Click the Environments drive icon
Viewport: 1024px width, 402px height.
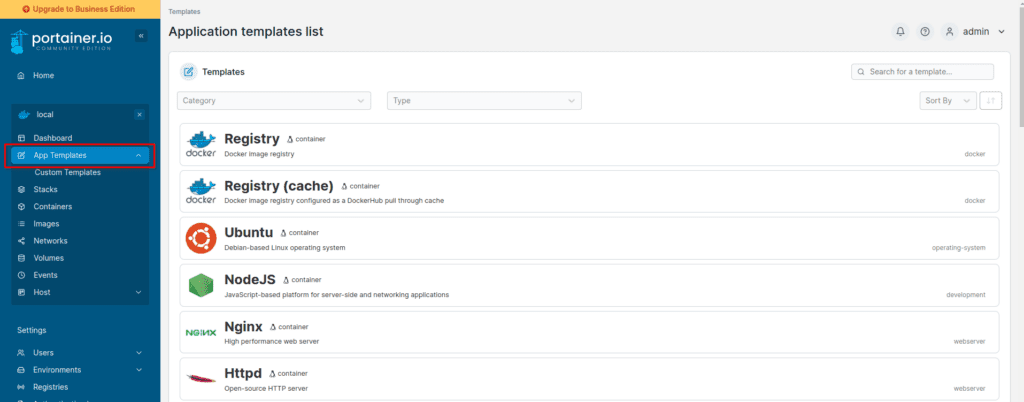coord(21,370)
